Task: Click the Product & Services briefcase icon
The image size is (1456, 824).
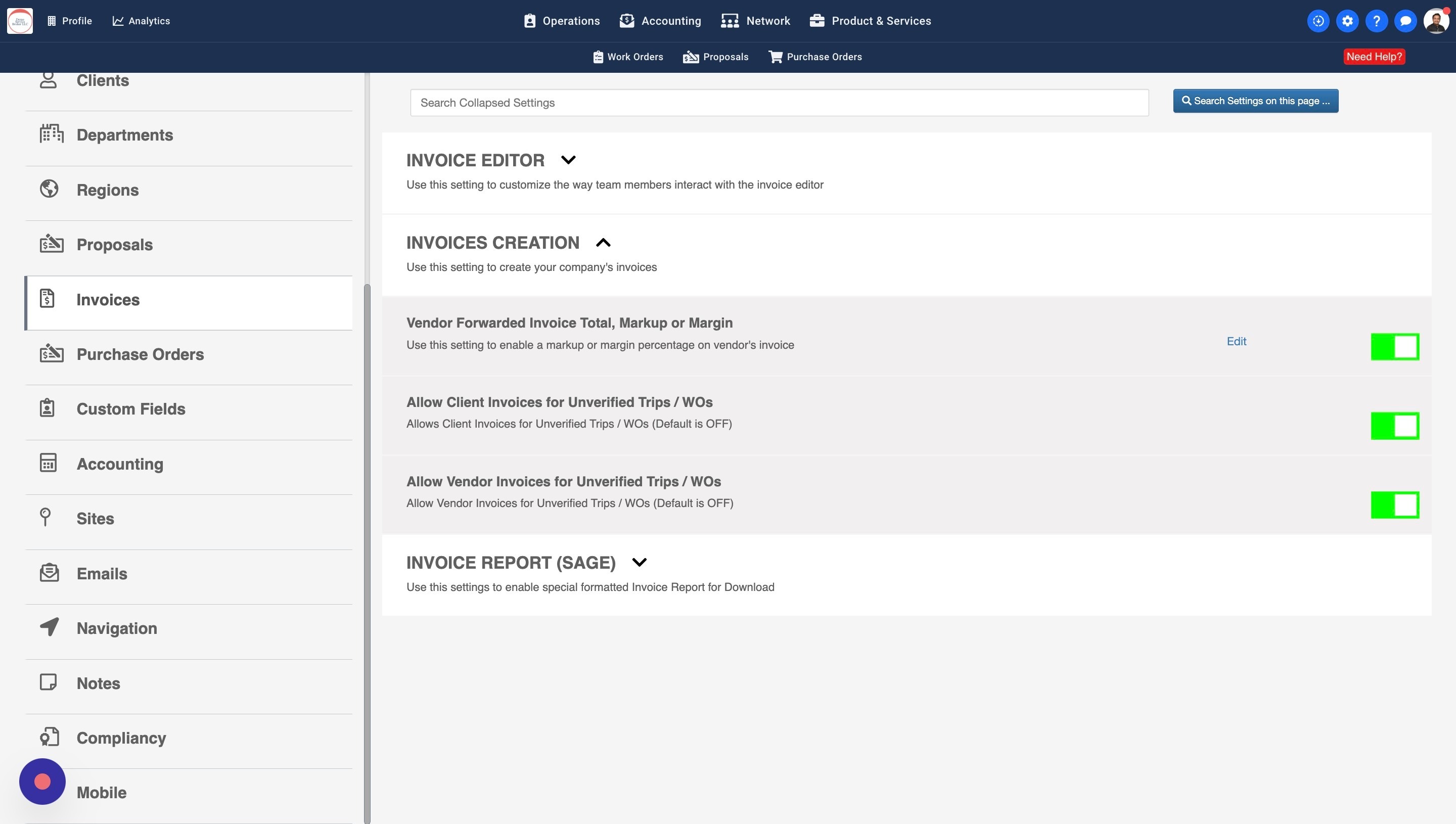Action: 817,21
